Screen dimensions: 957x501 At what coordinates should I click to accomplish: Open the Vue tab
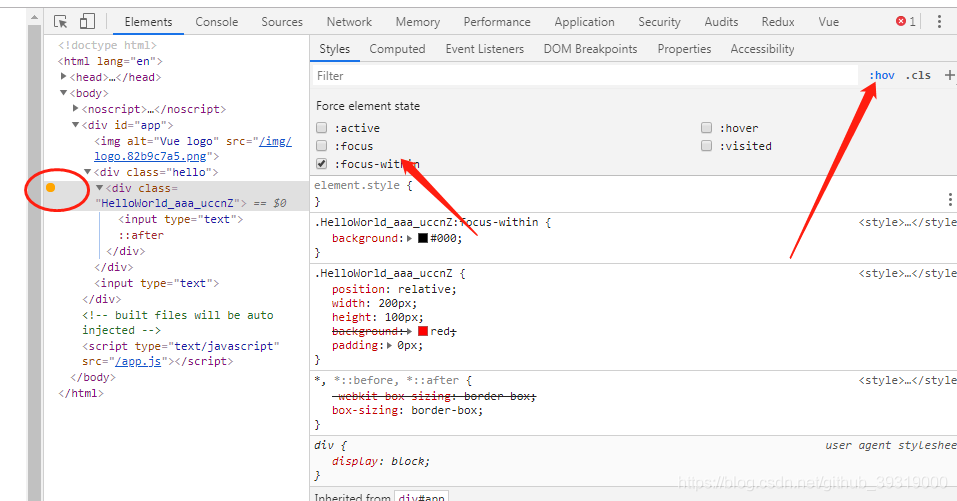pos(828,22)
